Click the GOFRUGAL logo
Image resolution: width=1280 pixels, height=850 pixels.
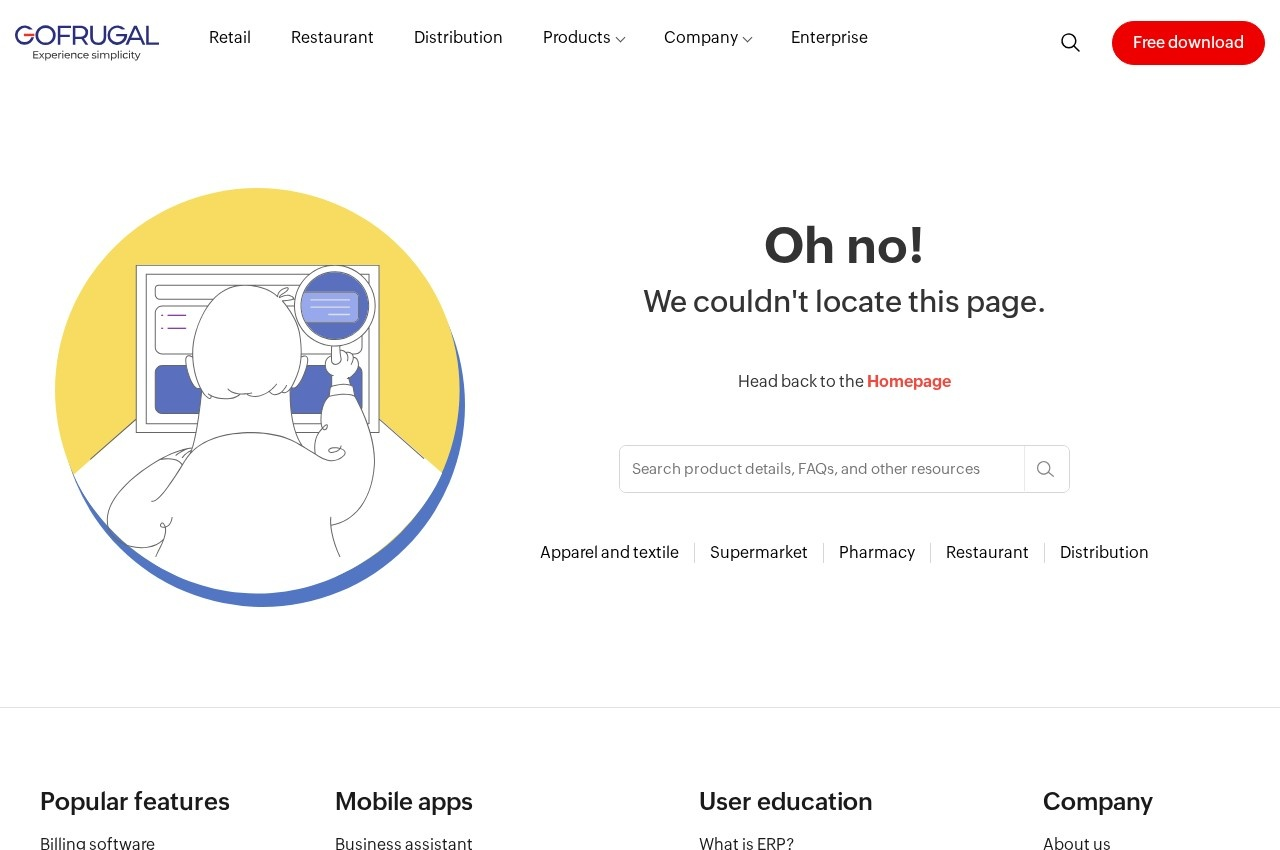[87, 42]
